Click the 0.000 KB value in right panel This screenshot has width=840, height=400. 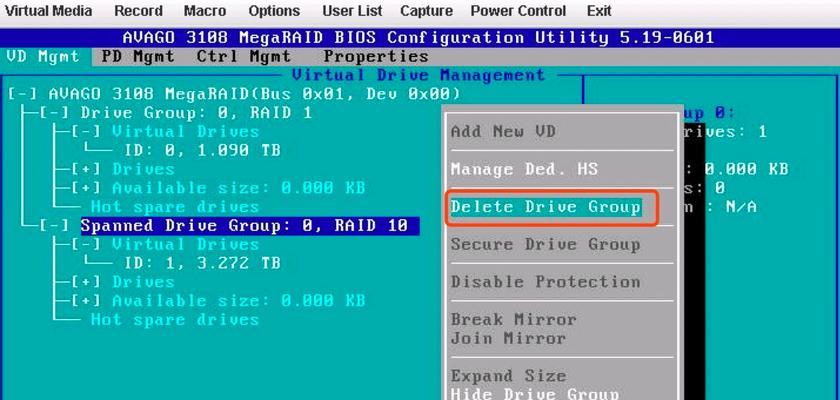tap(746, 169)
